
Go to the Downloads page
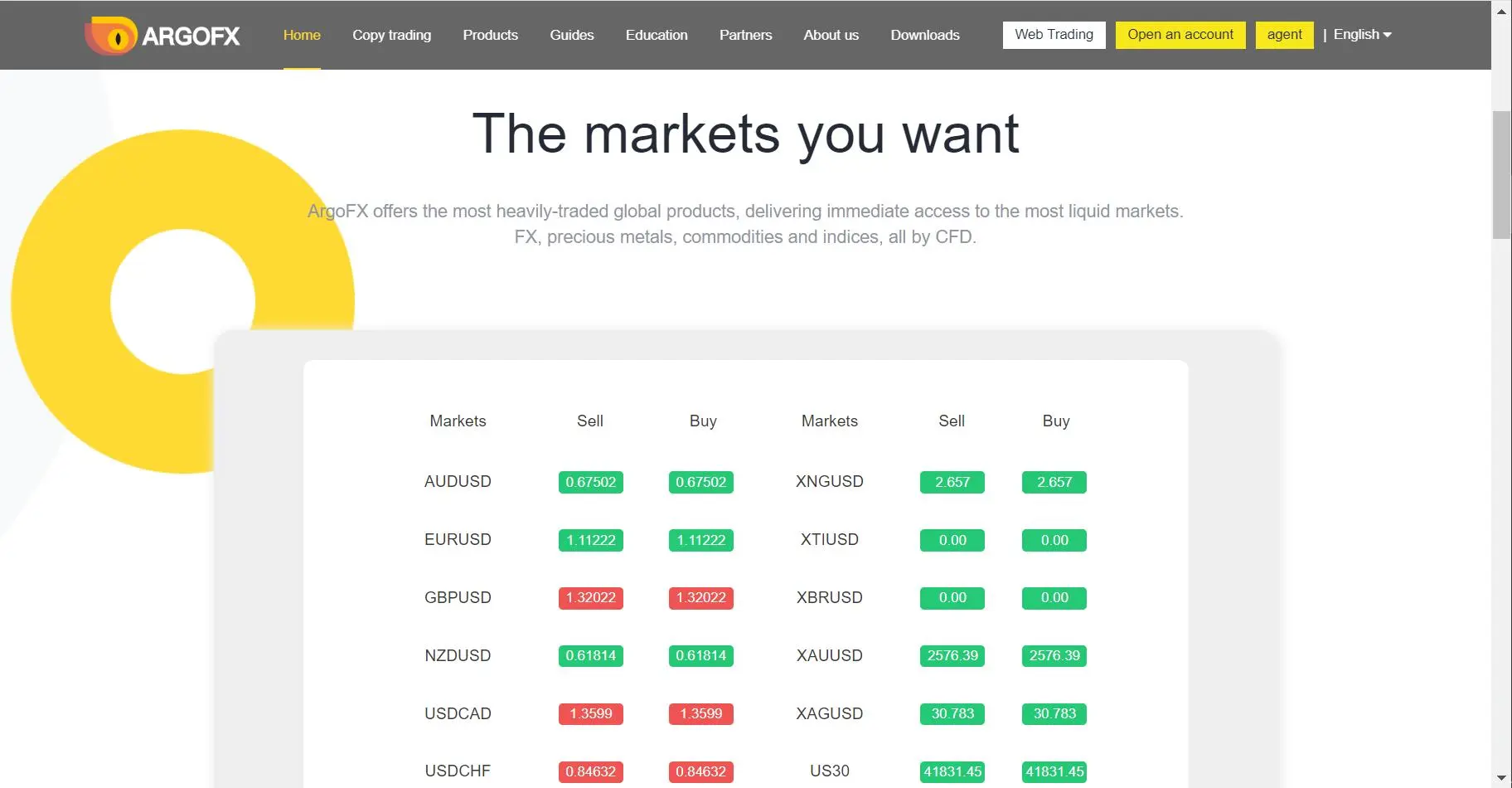tap(925, 35)
